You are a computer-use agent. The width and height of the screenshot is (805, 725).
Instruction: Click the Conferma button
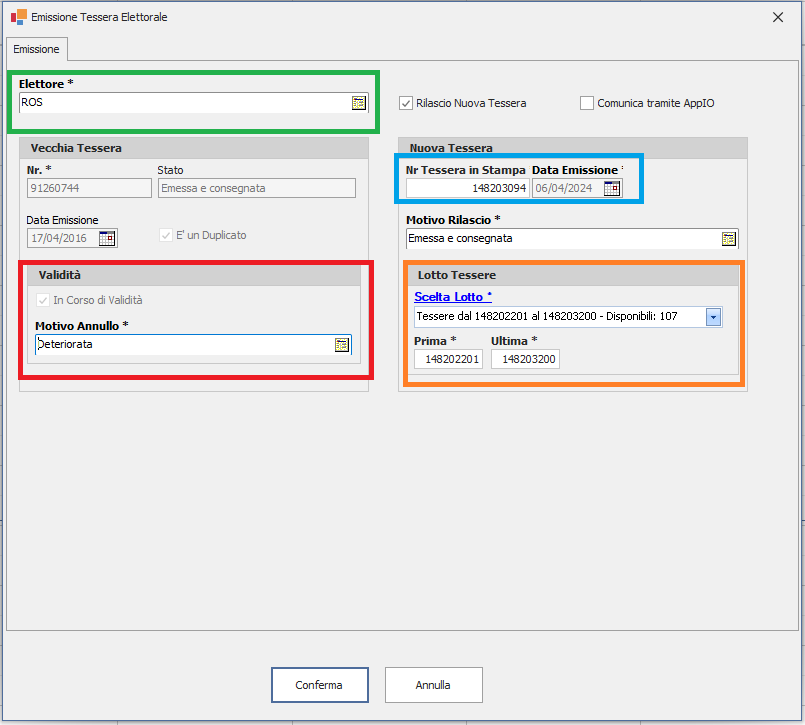pos(319,685)
